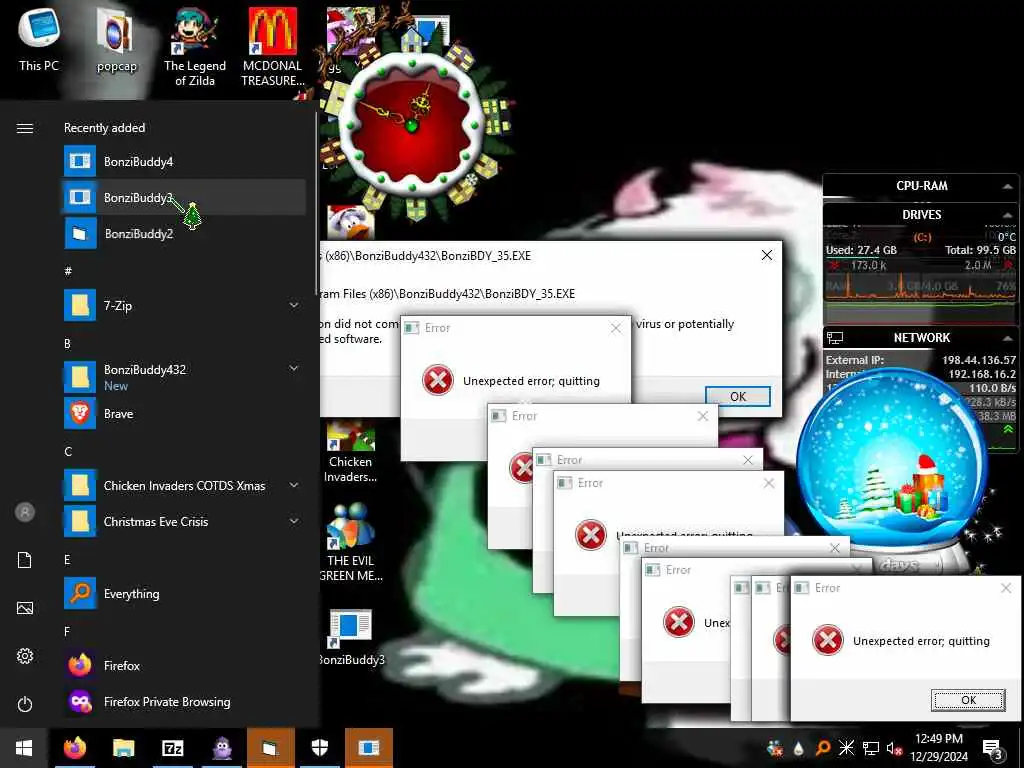Expand the 7-Zip folder

tap(294, 305)
